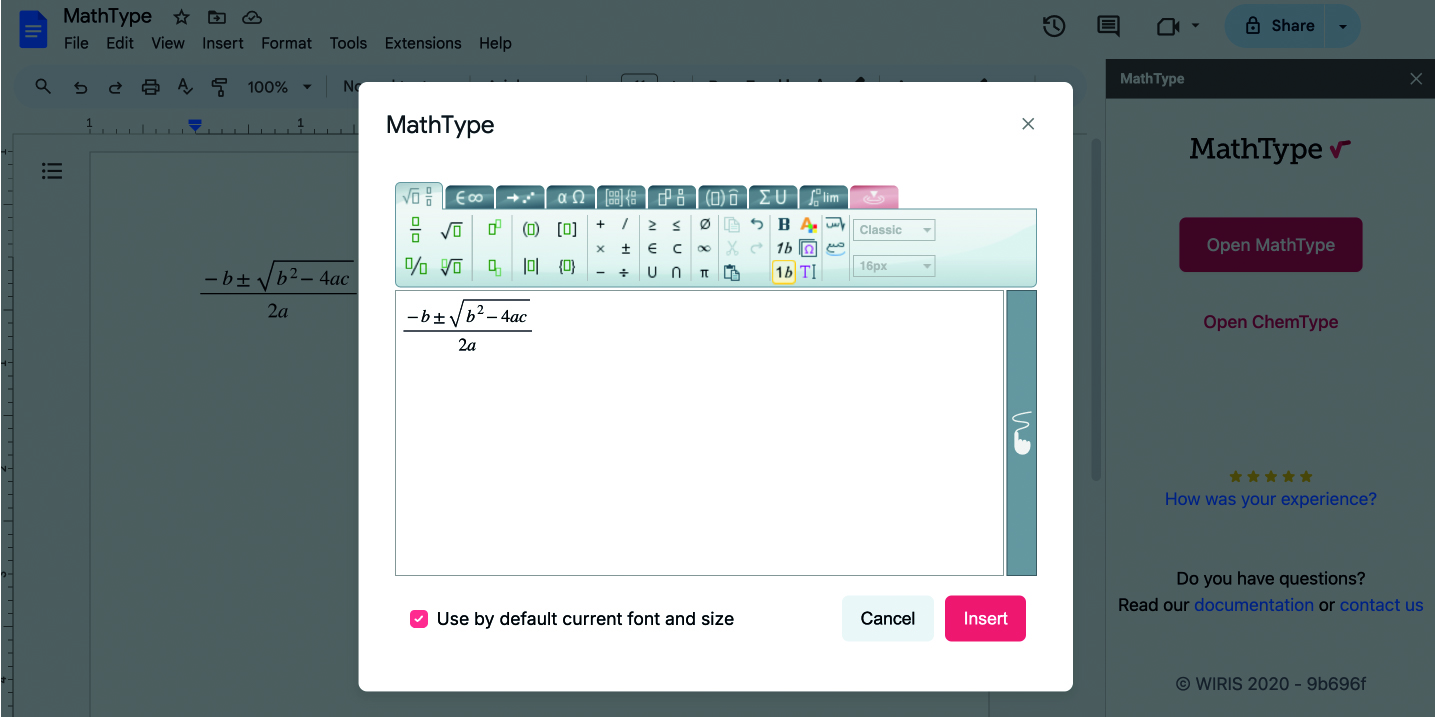Insert parentheses around selection
Viewport: 1435px width, 717px height.
point(530,229)
